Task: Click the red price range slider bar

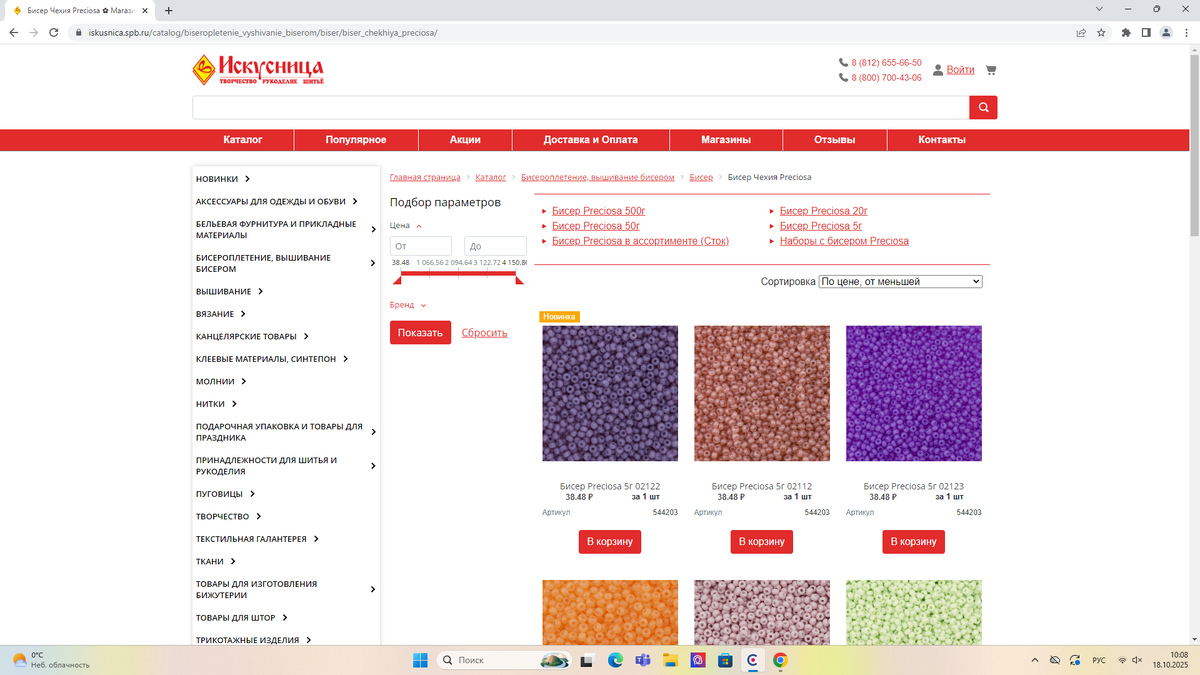Action: 457,272
